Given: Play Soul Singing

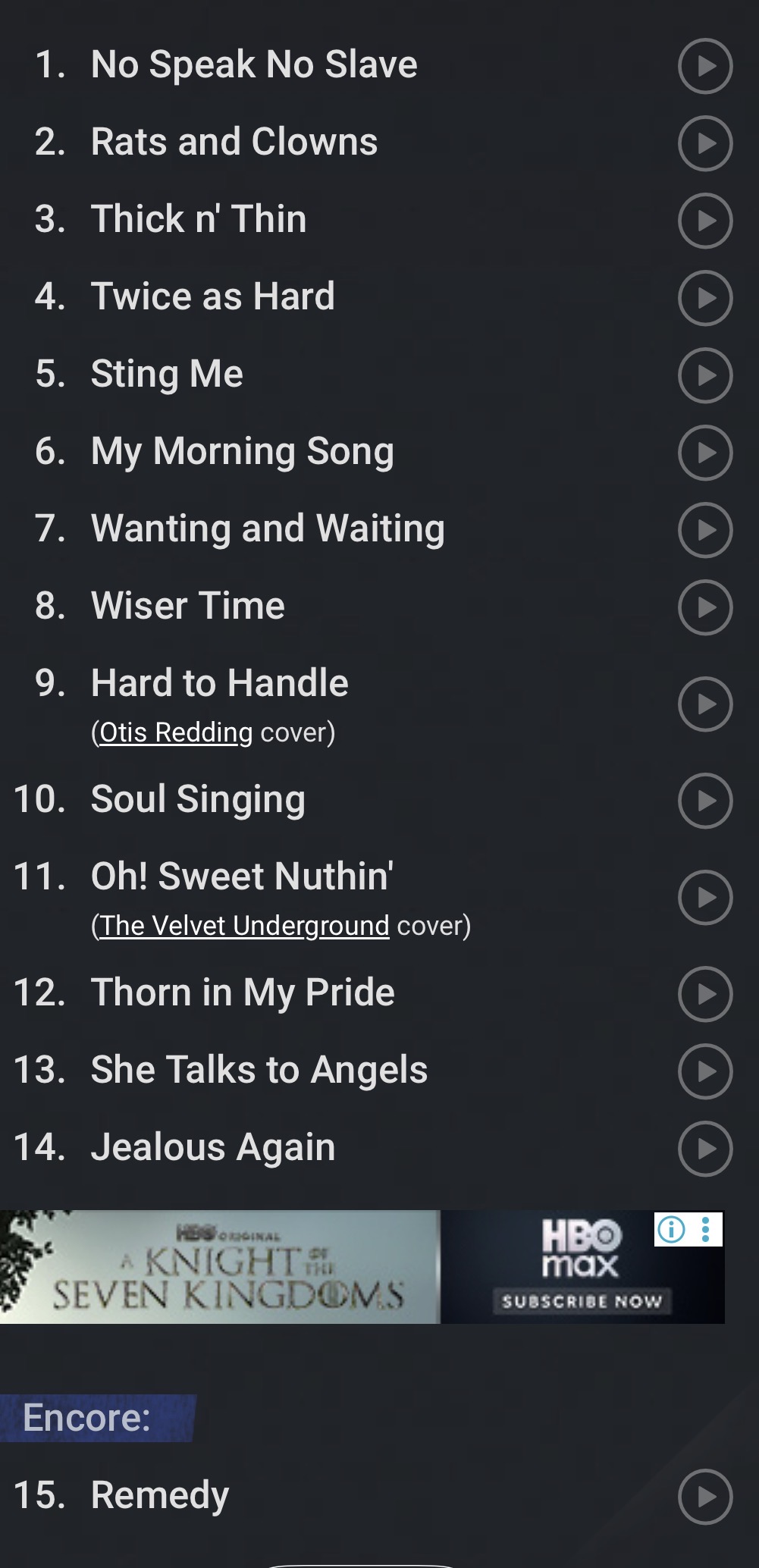Looking at the screenshot, I should [704, 801].
